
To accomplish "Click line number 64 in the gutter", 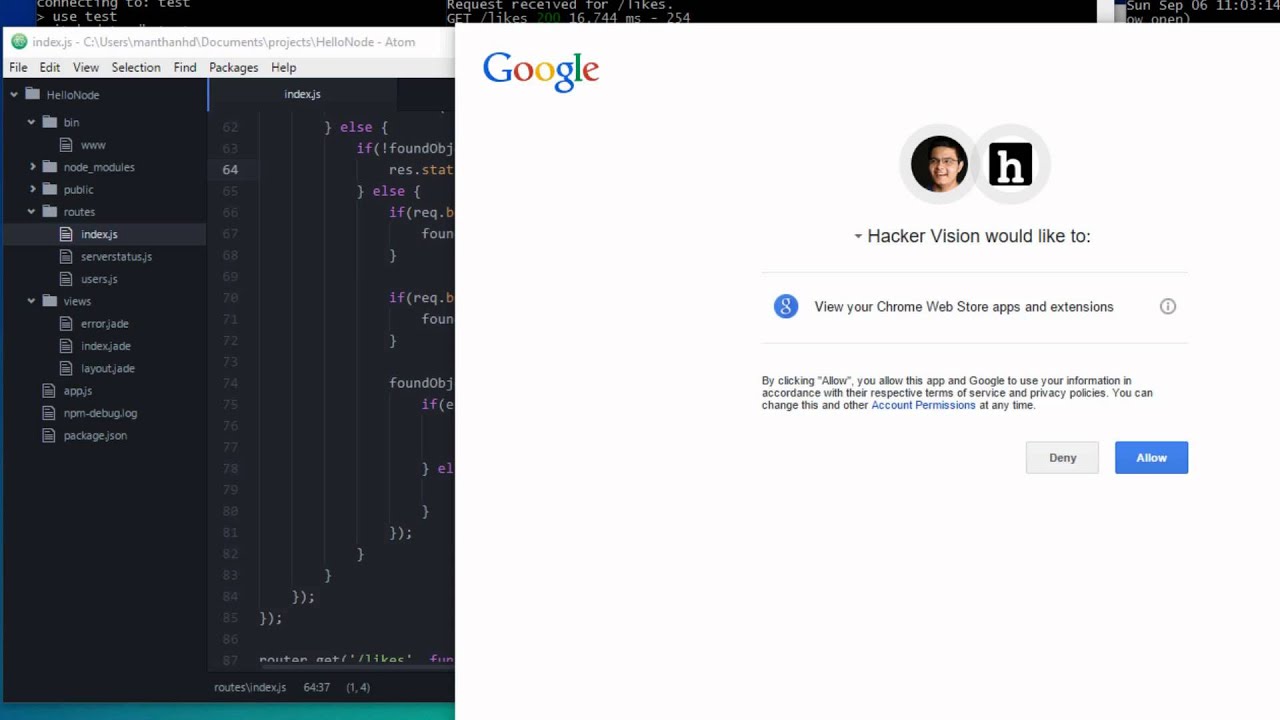I will point(230,170).
